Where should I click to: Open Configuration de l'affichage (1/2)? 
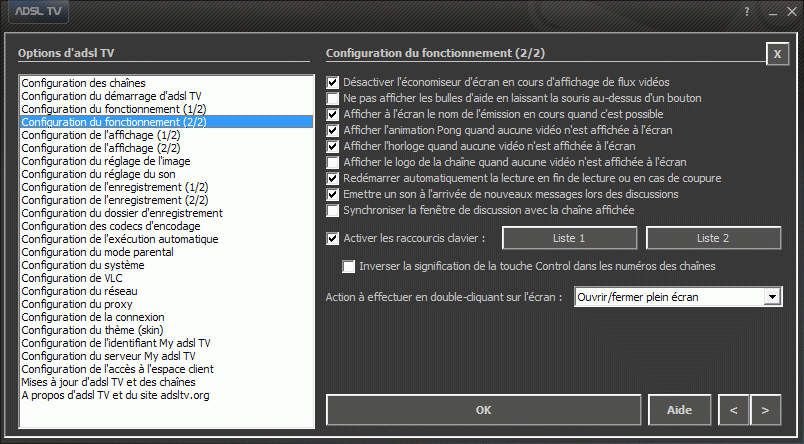(167, 135)
